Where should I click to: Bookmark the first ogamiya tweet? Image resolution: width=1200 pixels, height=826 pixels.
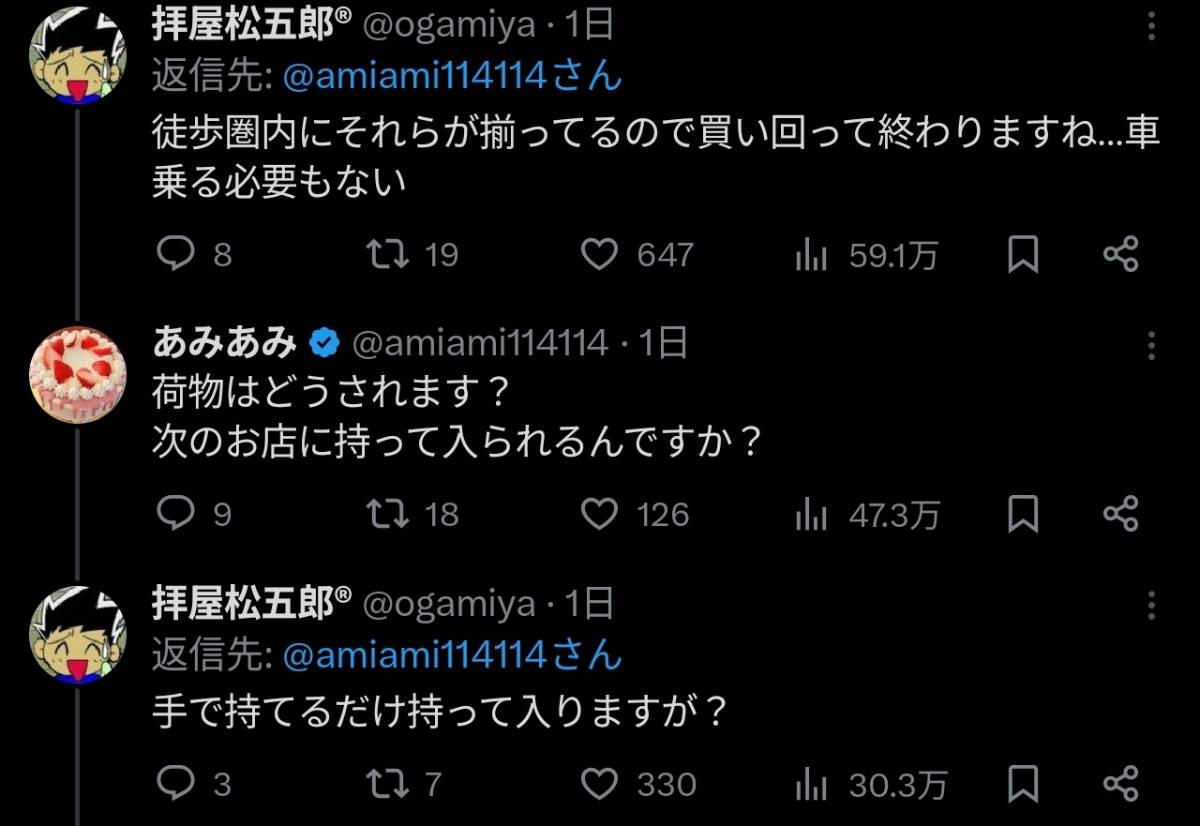click(1022, 254)
